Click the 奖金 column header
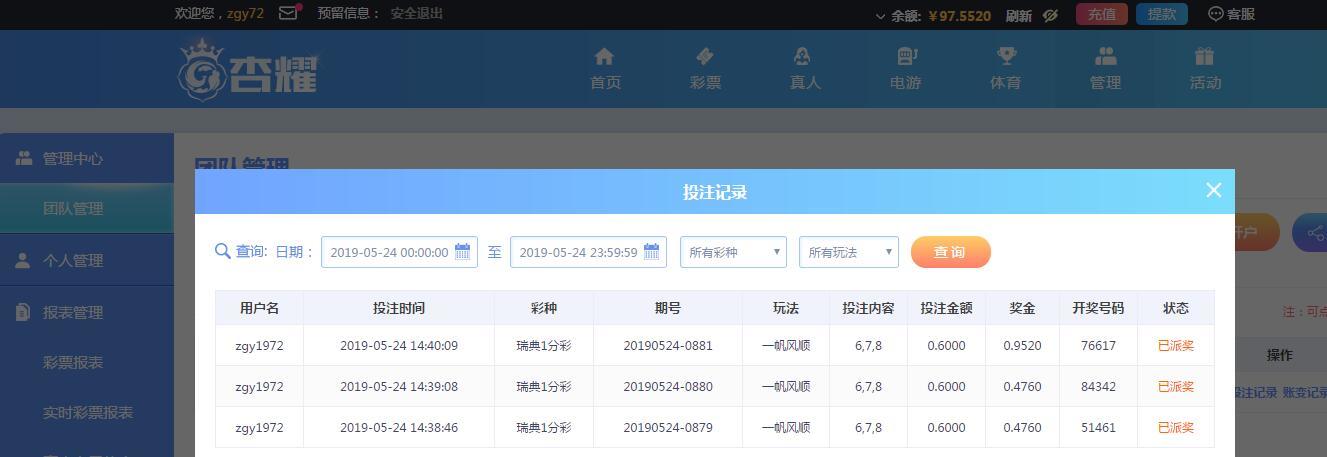Viewport: 1327px width, 457px height. [1022, 308]
